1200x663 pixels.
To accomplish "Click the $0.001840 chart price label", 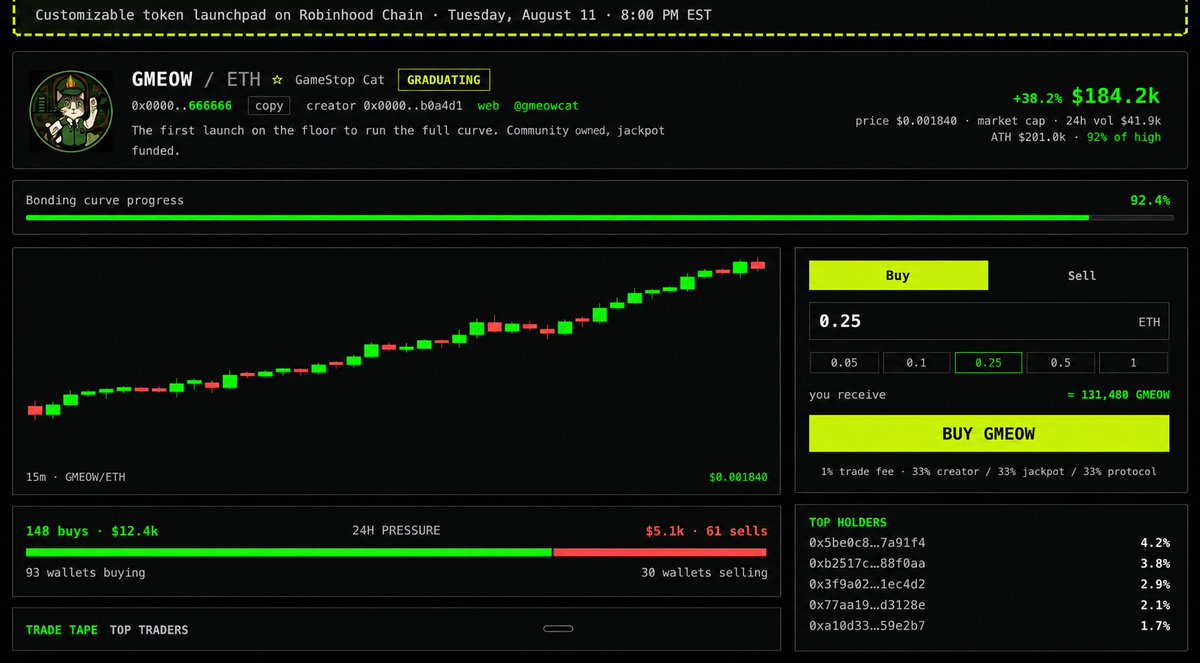I will coord(738,477).
